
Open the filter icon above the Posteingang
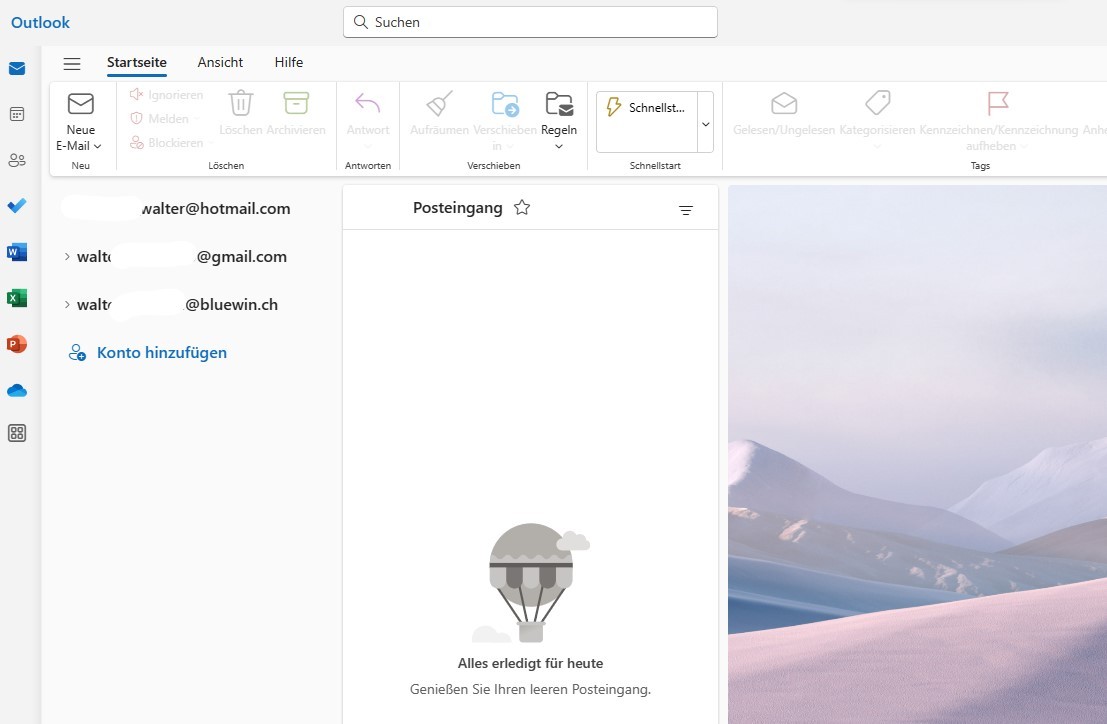[686, 210]
